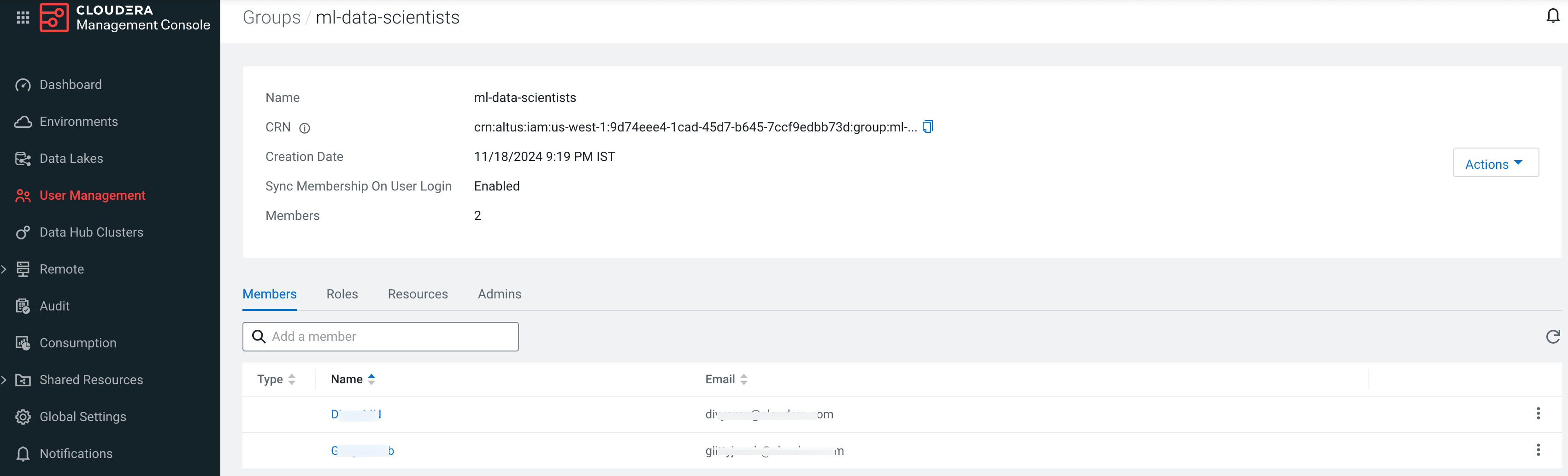The width and height of the screenshot is (1568, 476).
Task: Show CRN info tooltip icon
Action: tap(304, 128)
